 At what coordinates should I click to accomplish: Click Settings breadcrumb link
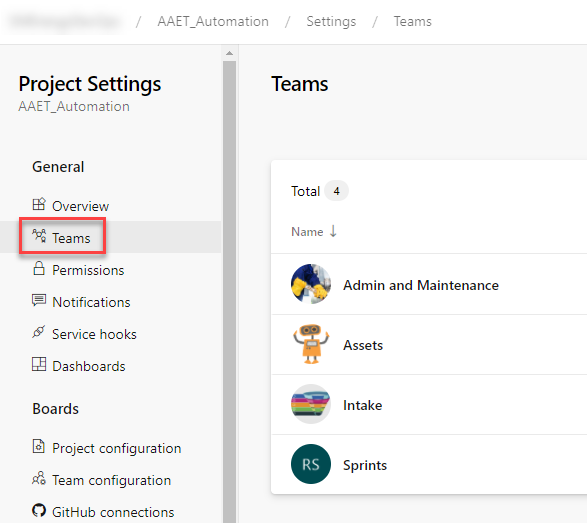(331, 21)
